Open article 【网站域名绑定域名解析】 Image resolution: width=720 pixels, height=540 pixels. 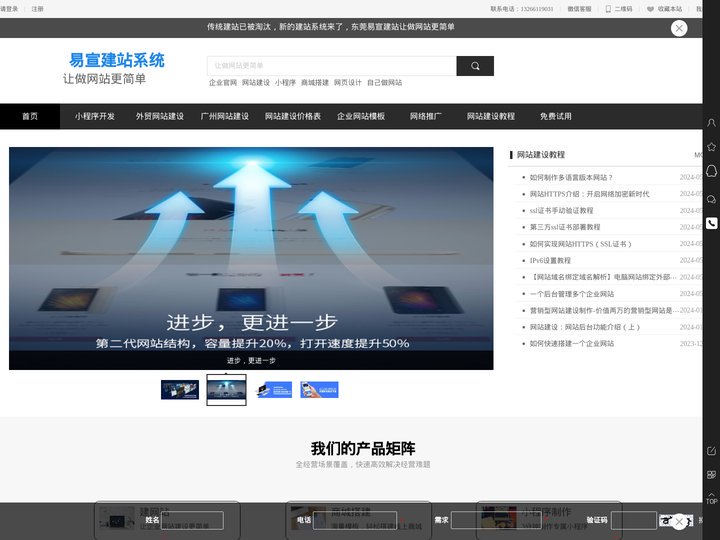(602, 277)
